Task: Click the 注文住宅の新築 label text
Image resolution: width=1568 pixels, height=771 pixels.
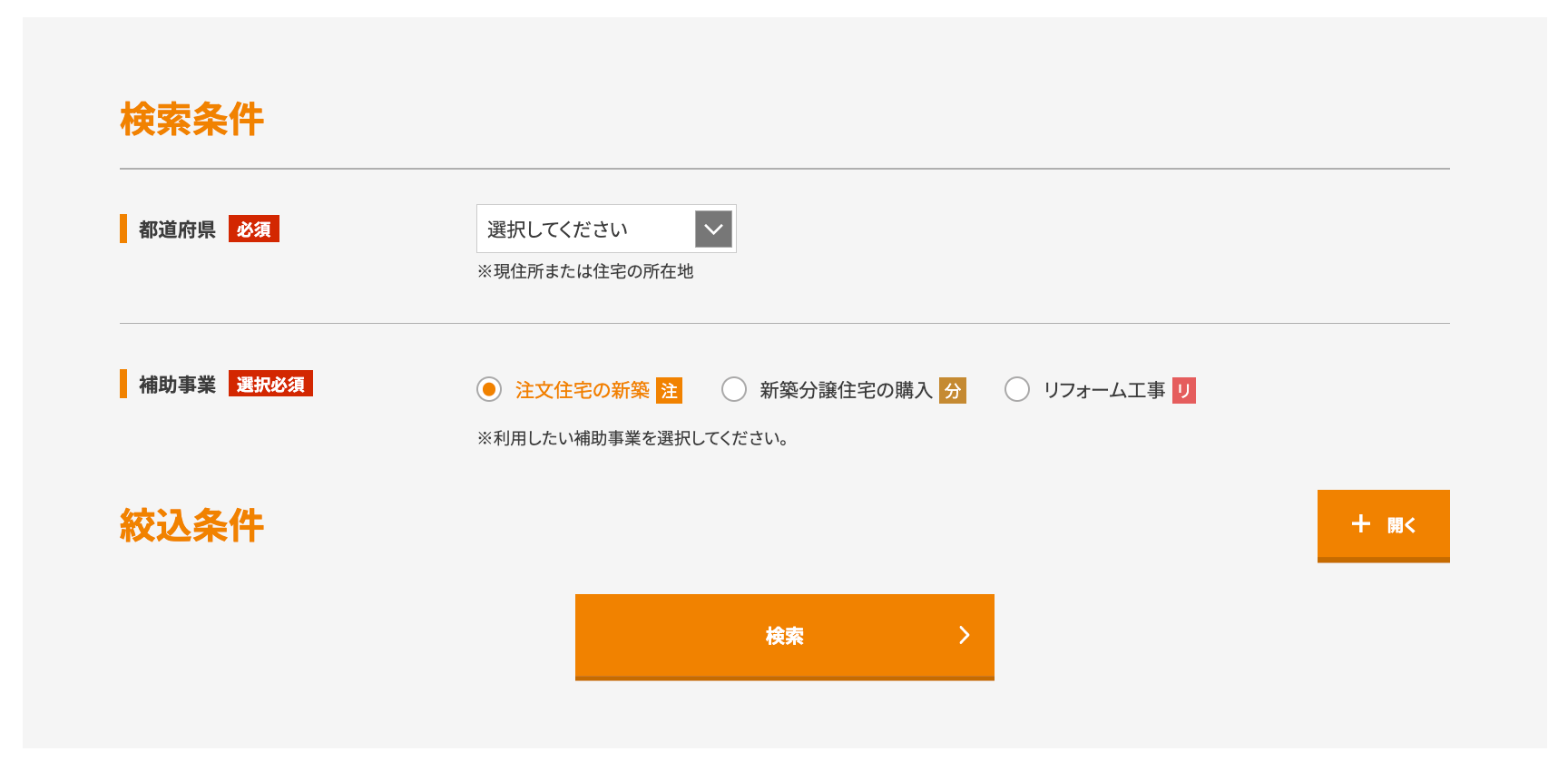Action: point(583,390)
